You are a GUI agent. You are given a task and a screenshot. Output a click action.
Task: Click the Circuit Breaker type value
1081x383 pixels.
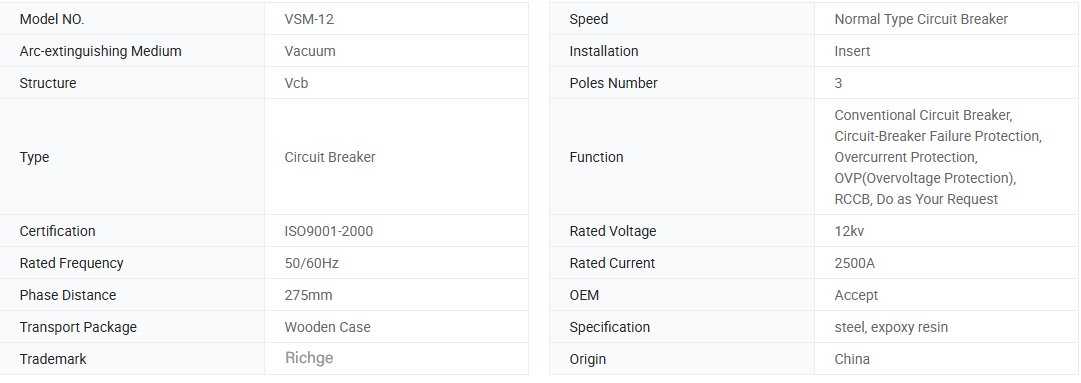[x=330, y=157]
